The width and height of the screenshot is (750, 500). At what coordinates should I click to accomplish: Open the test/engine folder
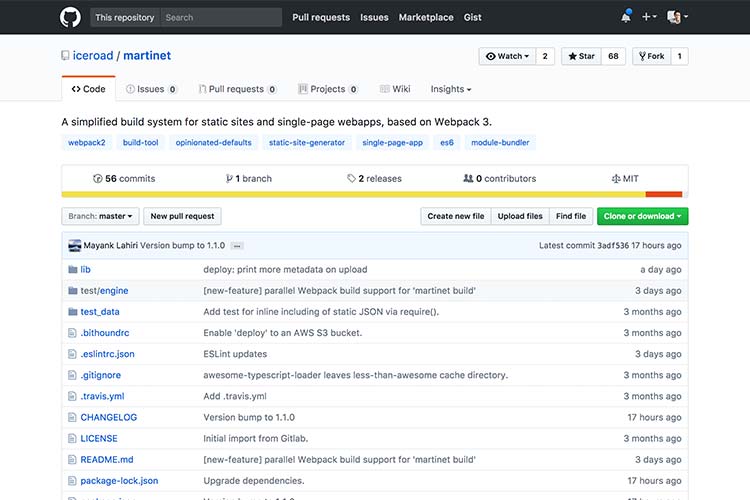pyautogui.click(x=104, y=290)
